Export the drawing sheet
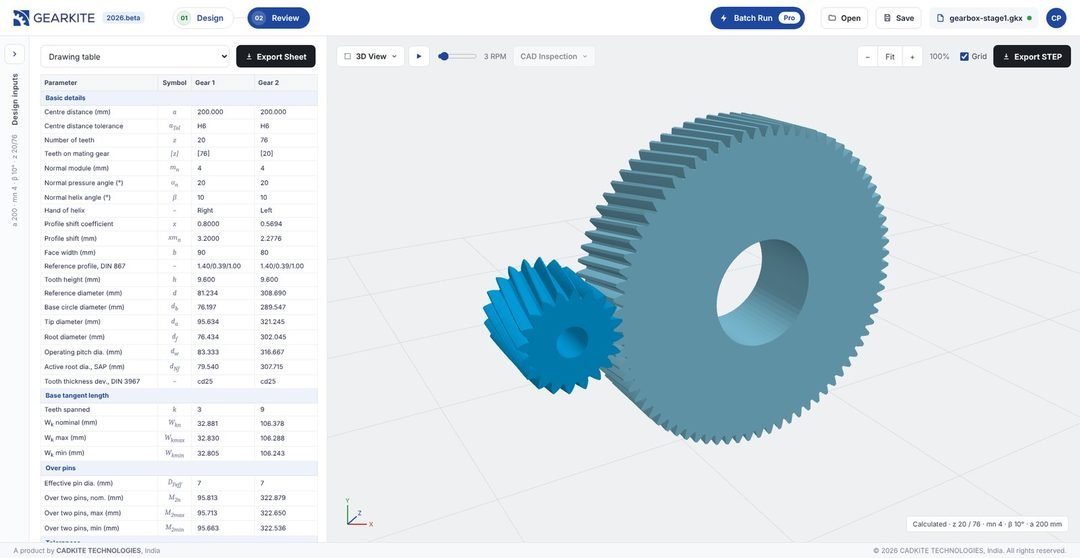This screenshot has height=558, width=1080. point(276,56)
